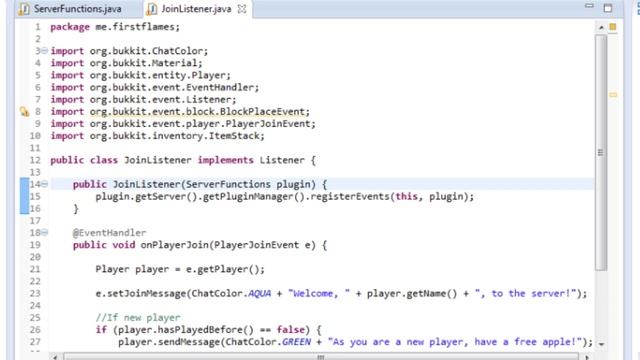Click the underlined 'org.bukkit.event.block.BlockPlaceEvent' import

click(197, 112)
